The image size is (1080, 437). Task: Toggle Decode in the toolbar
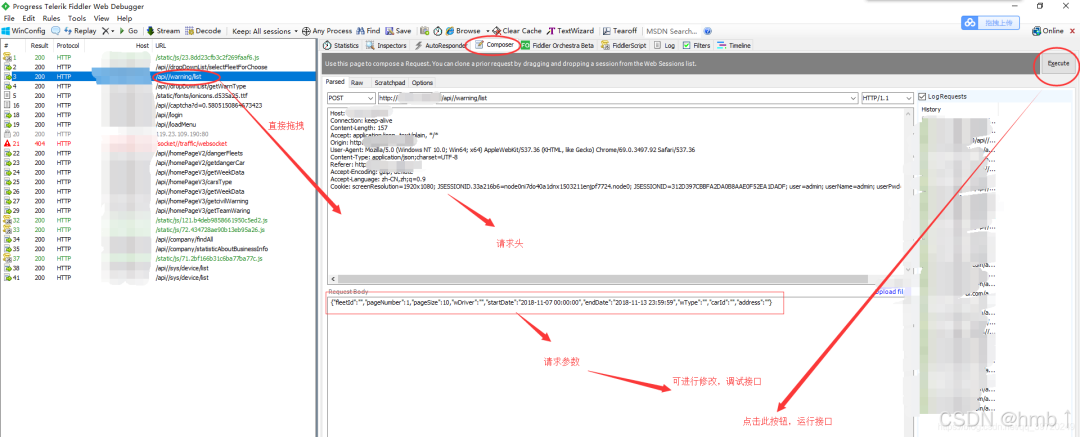202,31
